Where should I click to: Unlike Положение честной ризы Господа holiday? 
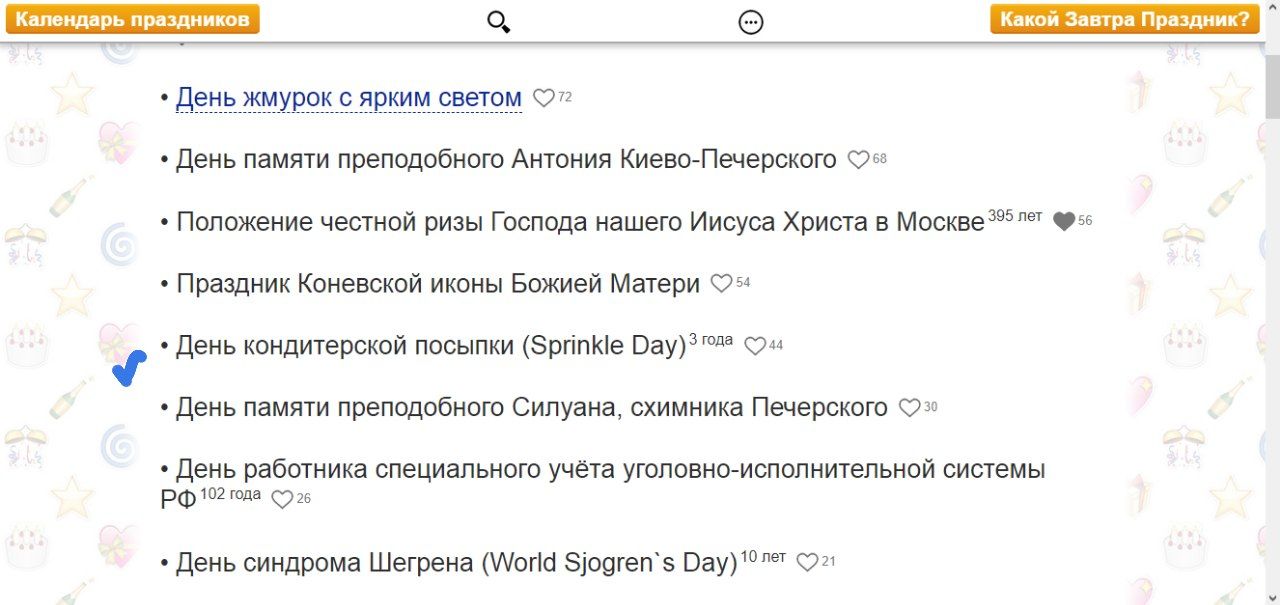[1064, 222]
